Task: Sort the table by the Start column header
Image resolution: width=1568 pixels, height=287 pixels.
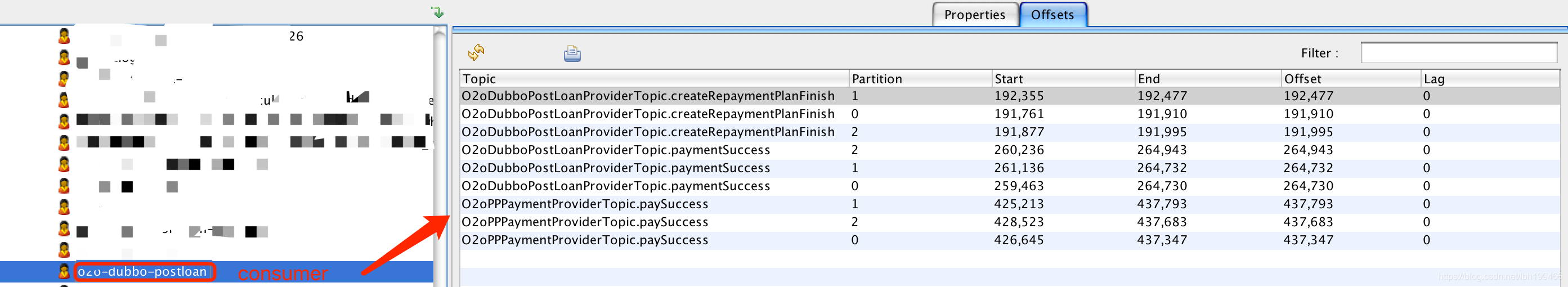Action: coord(1063,78)
